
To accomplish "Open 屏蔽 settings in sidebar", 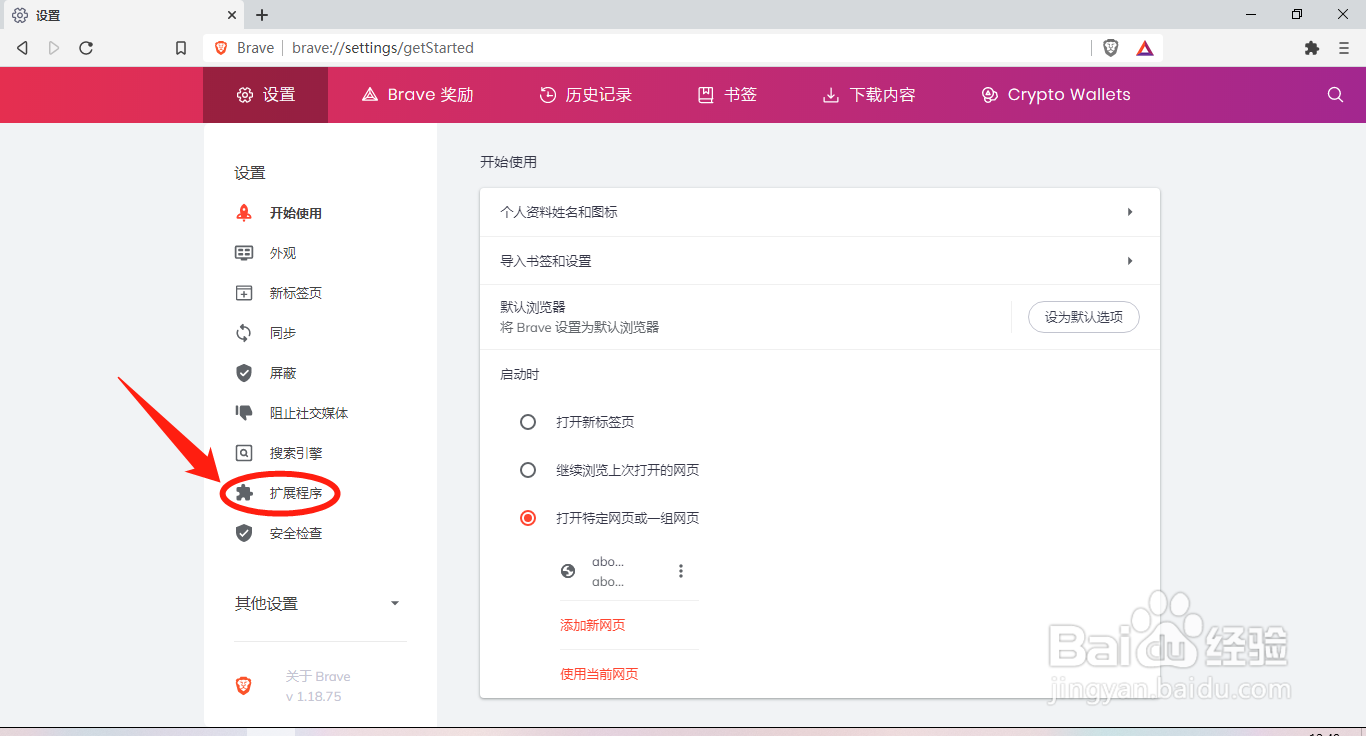I will tap(283, 373).
